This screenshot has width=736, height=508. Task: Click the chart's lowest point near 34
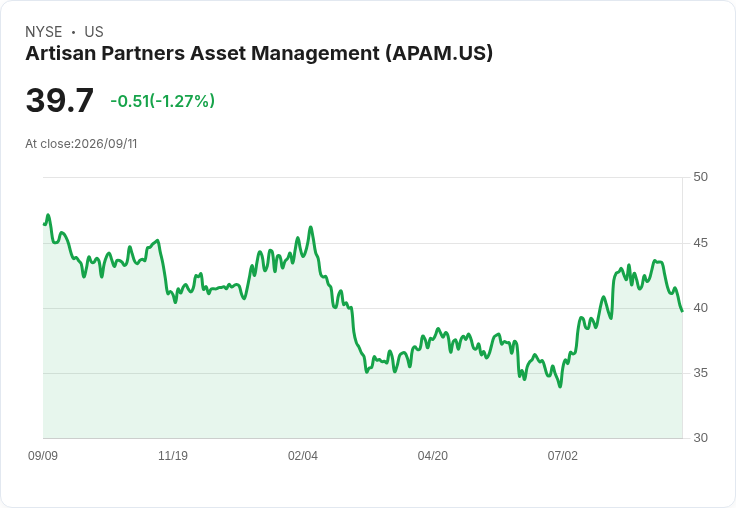point(560,386)
